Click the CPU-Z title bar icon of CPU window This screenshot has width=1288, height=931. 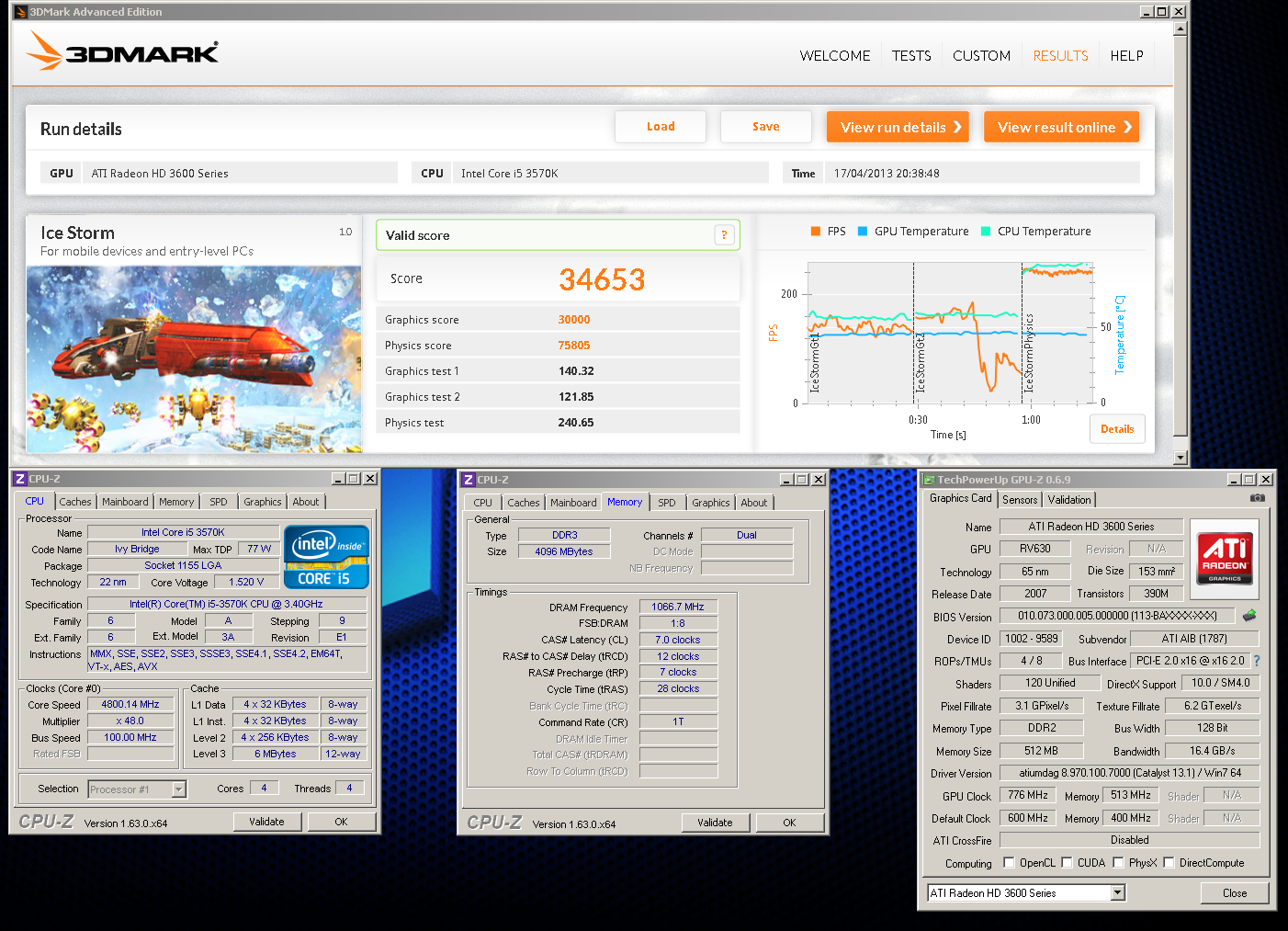click(20, 479)
